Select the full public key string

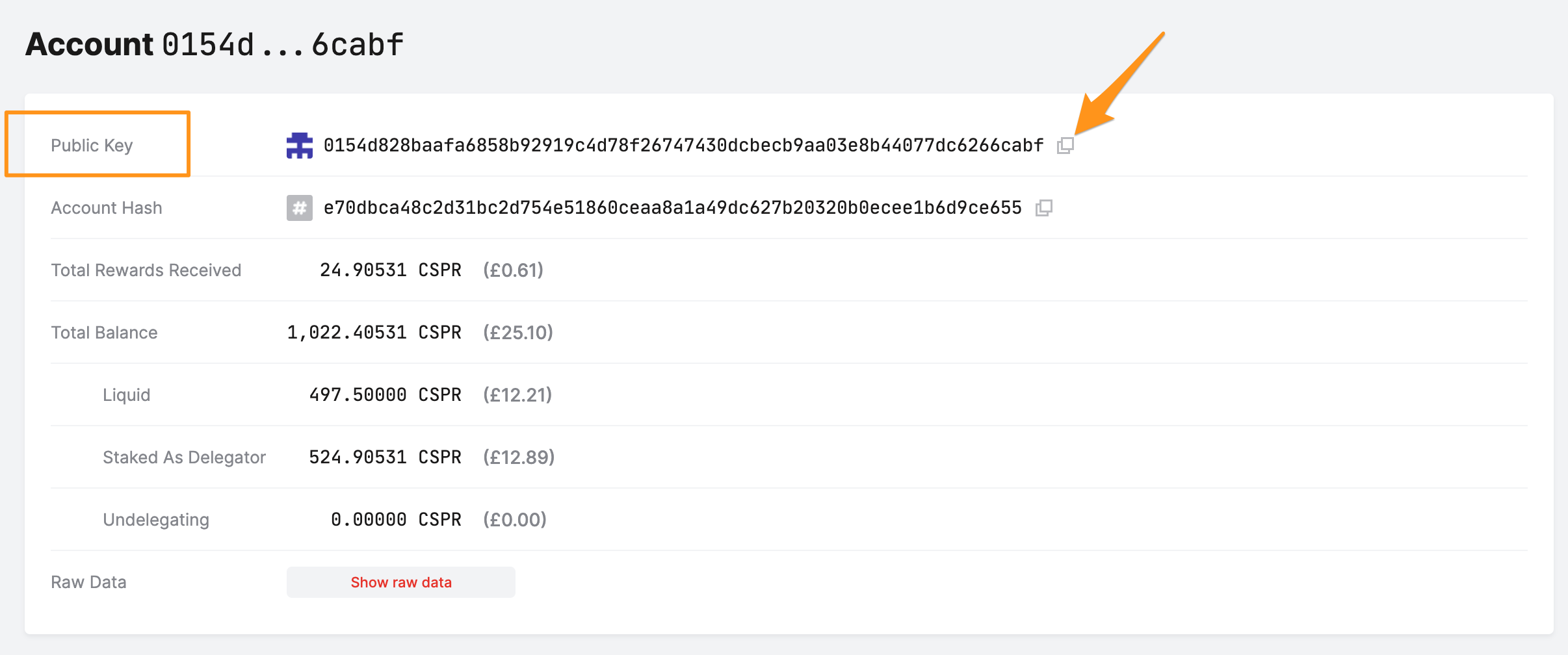[x=683, y=146]
